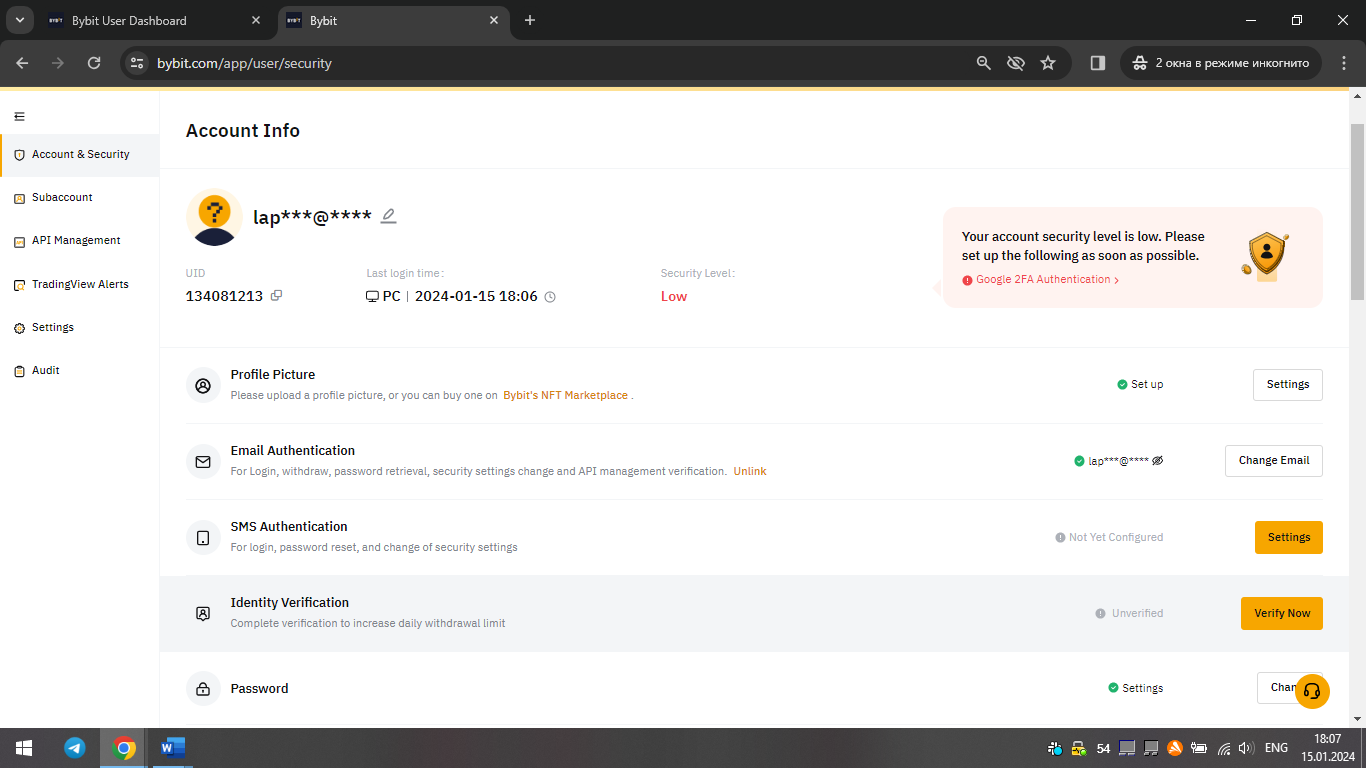
Task: Close the active Bybit tab
Action: pos(493,20)
